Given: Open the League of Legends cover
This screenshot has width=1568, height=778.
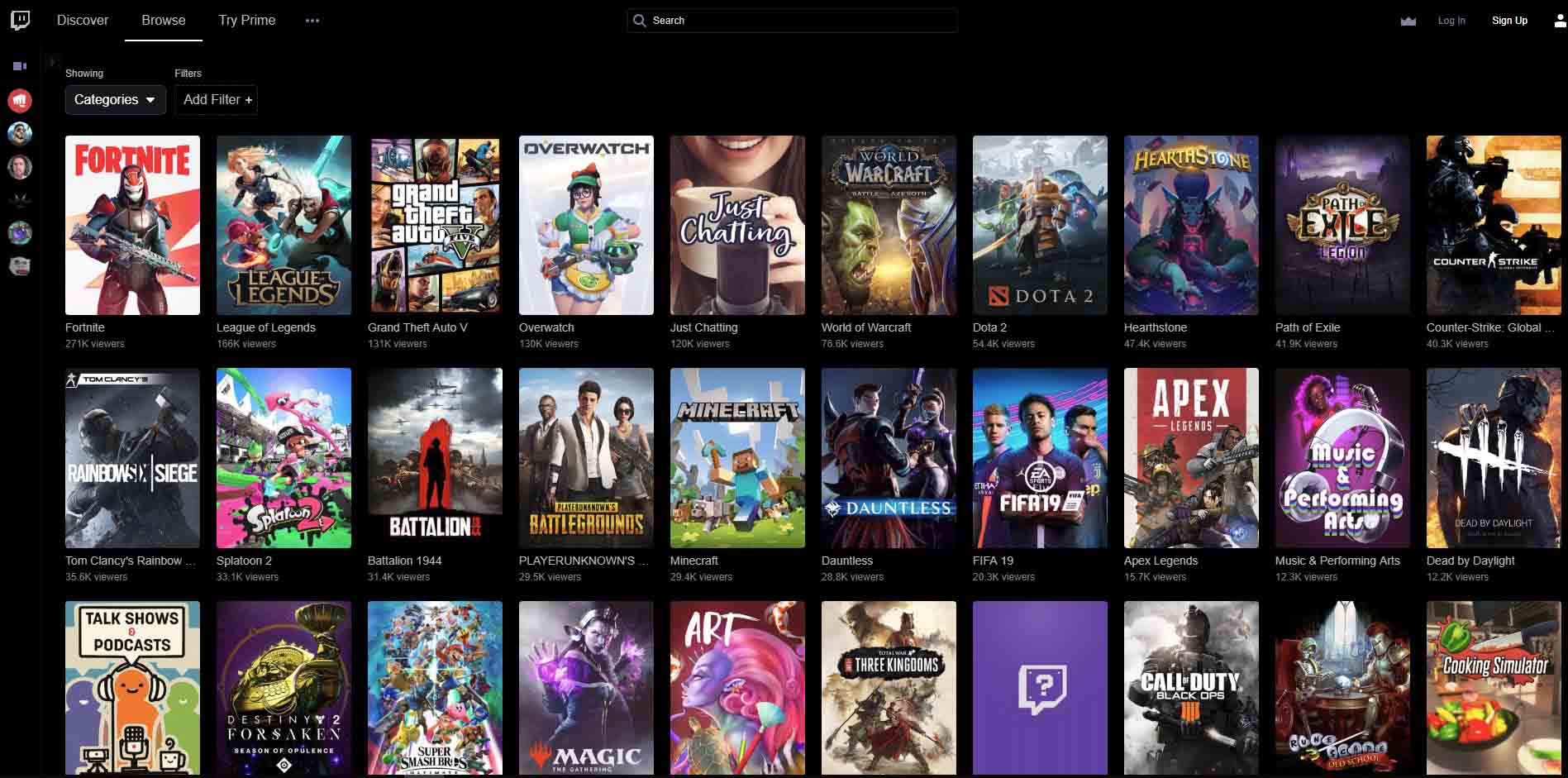Looking at the screenshot, I should [x=284, y=225].
